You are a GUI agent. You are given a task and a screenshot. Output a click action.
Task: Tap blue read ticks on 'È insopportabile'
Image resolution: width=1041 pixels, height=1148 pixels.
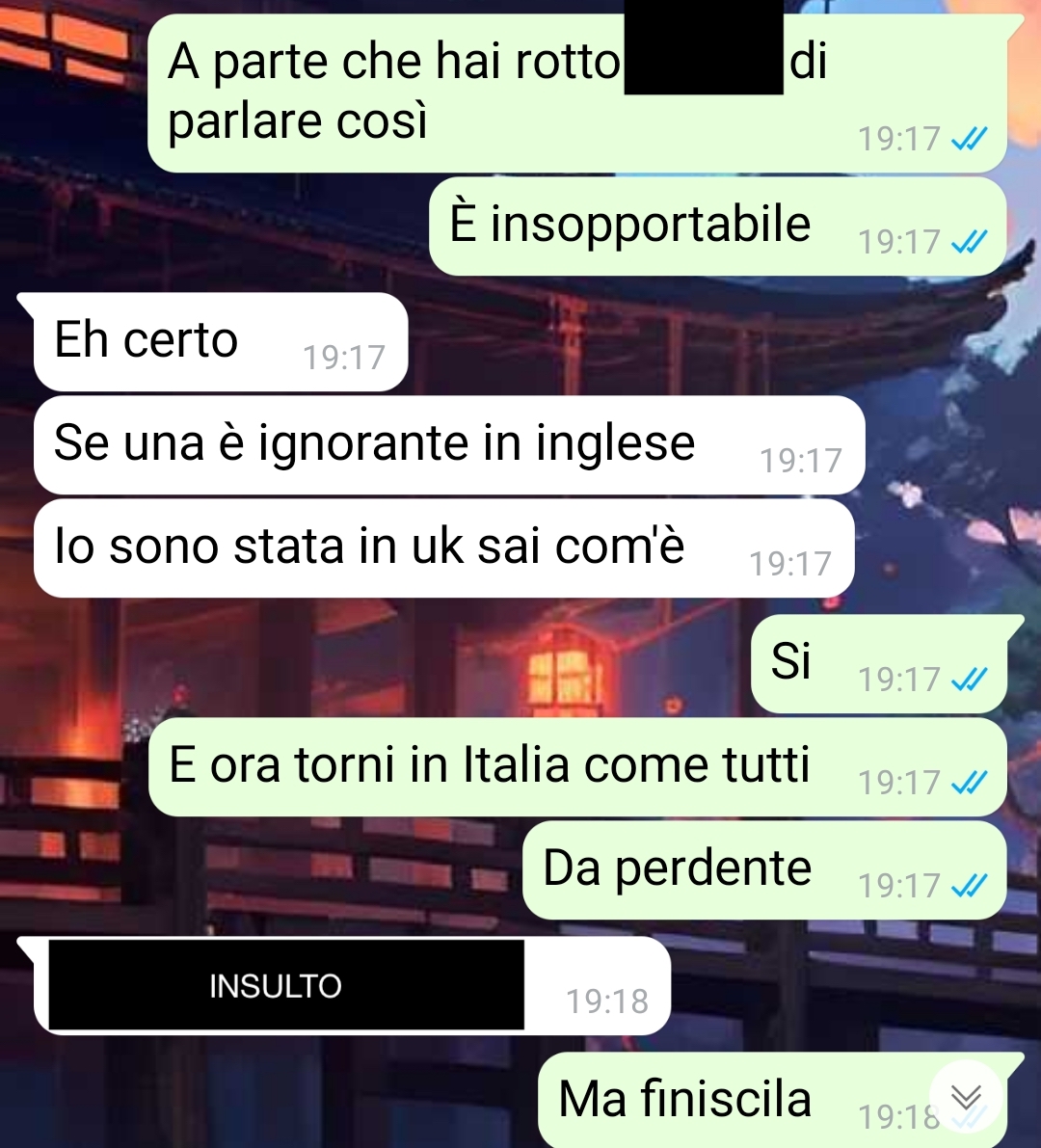coord(970,241)
